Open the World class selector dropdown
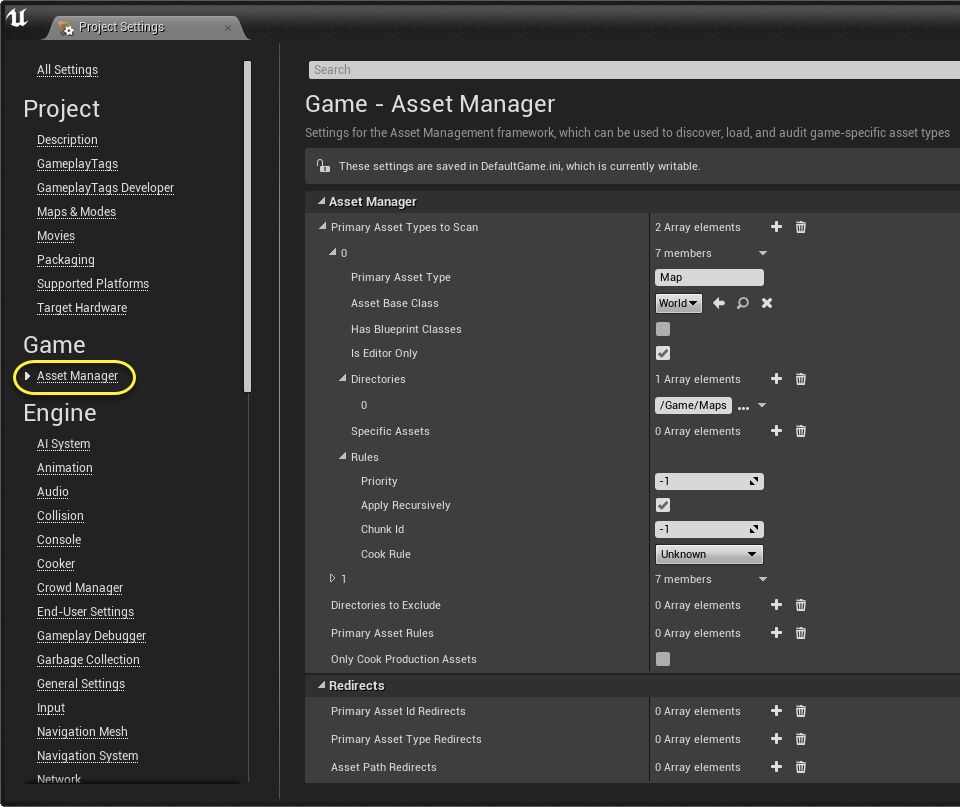Screen dimensions: 960x807 [x=678, y=303]
